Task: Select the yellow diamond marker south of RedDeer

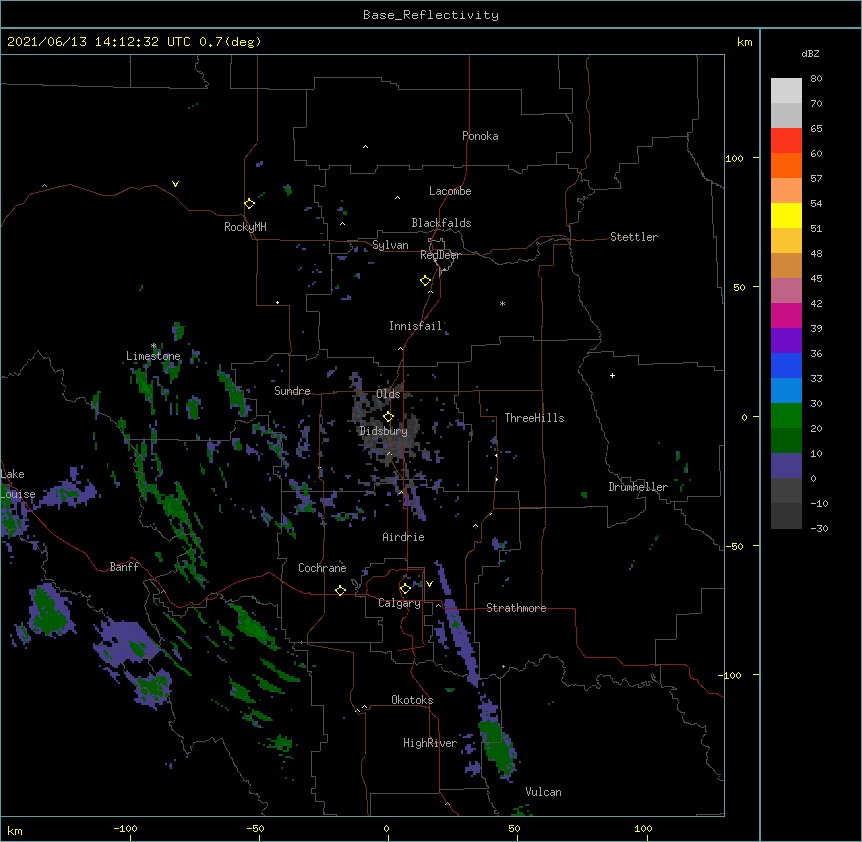Action: [426, 280]
